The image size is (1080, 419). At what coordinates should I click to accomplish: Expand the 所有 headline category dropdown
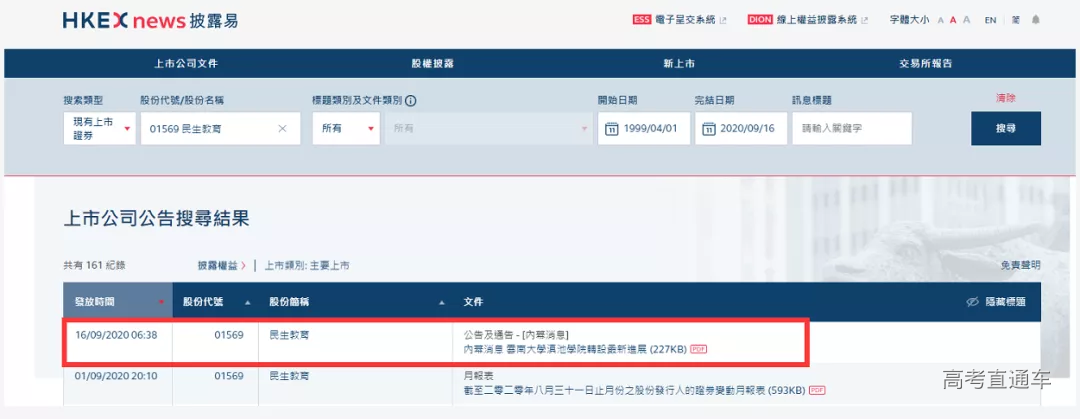coord(345,128)
